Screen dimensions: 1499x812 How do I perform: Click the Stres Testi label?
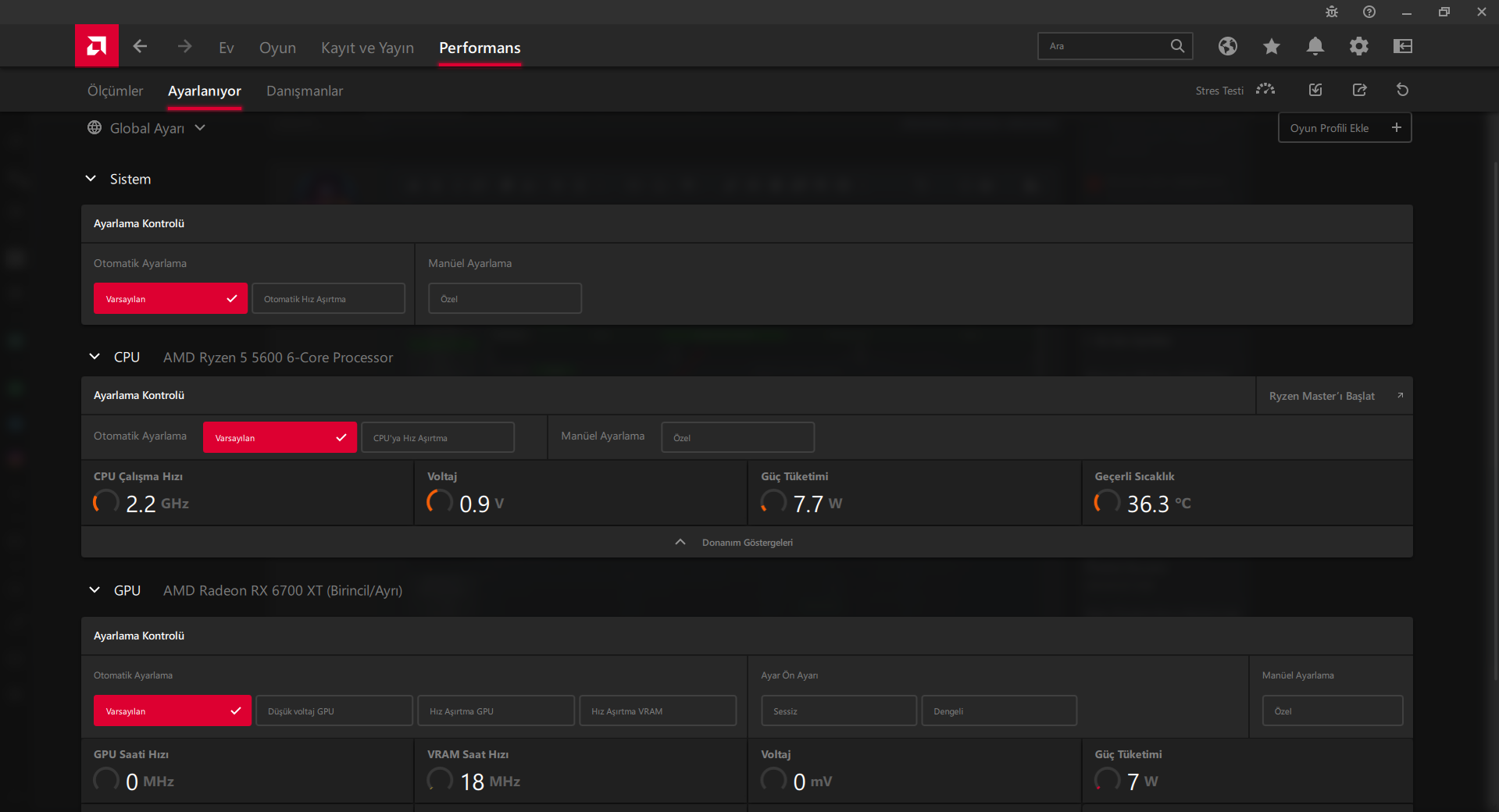(x=1219, y=91)
